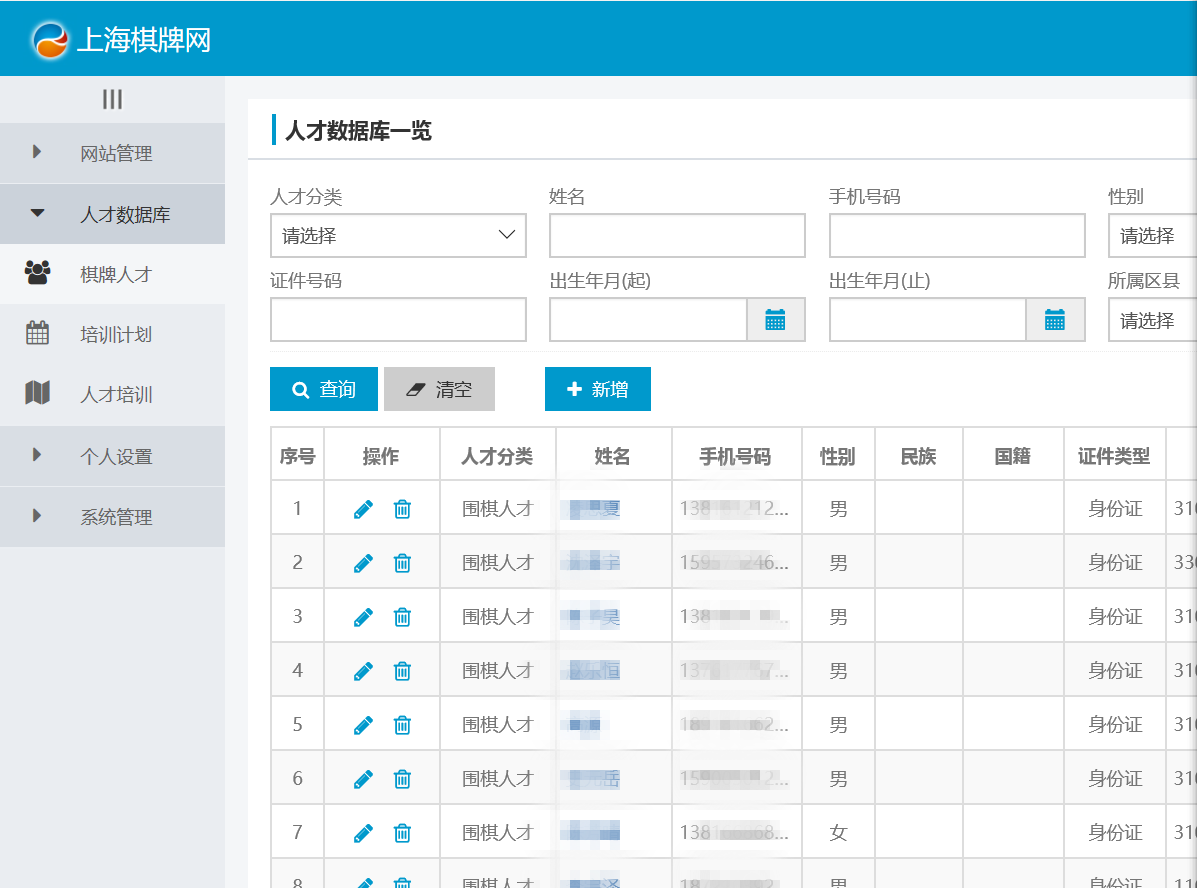
Task: Open the 性别 select dropdown
Action: click(1152, 236)
